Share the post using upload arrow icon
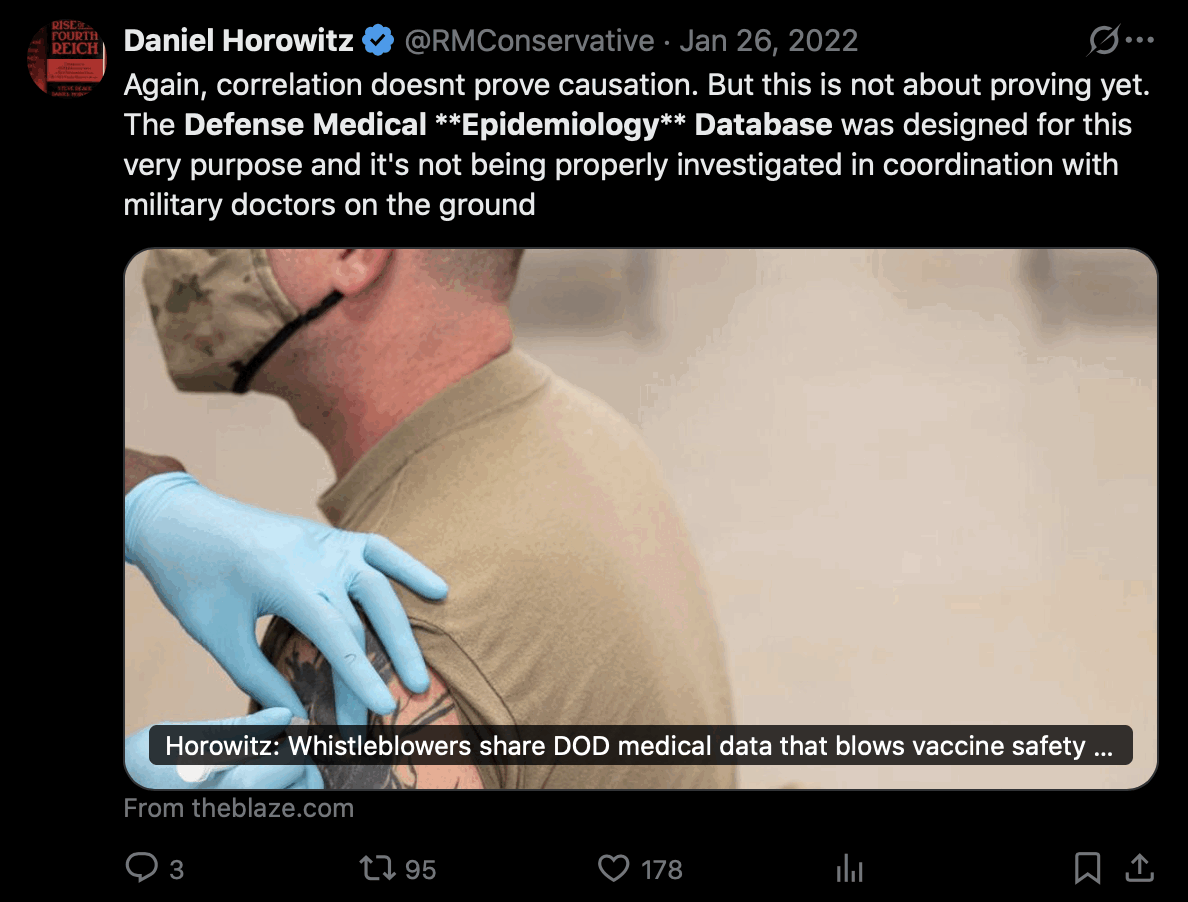The image size is (1188, 902). [1138, 868]
